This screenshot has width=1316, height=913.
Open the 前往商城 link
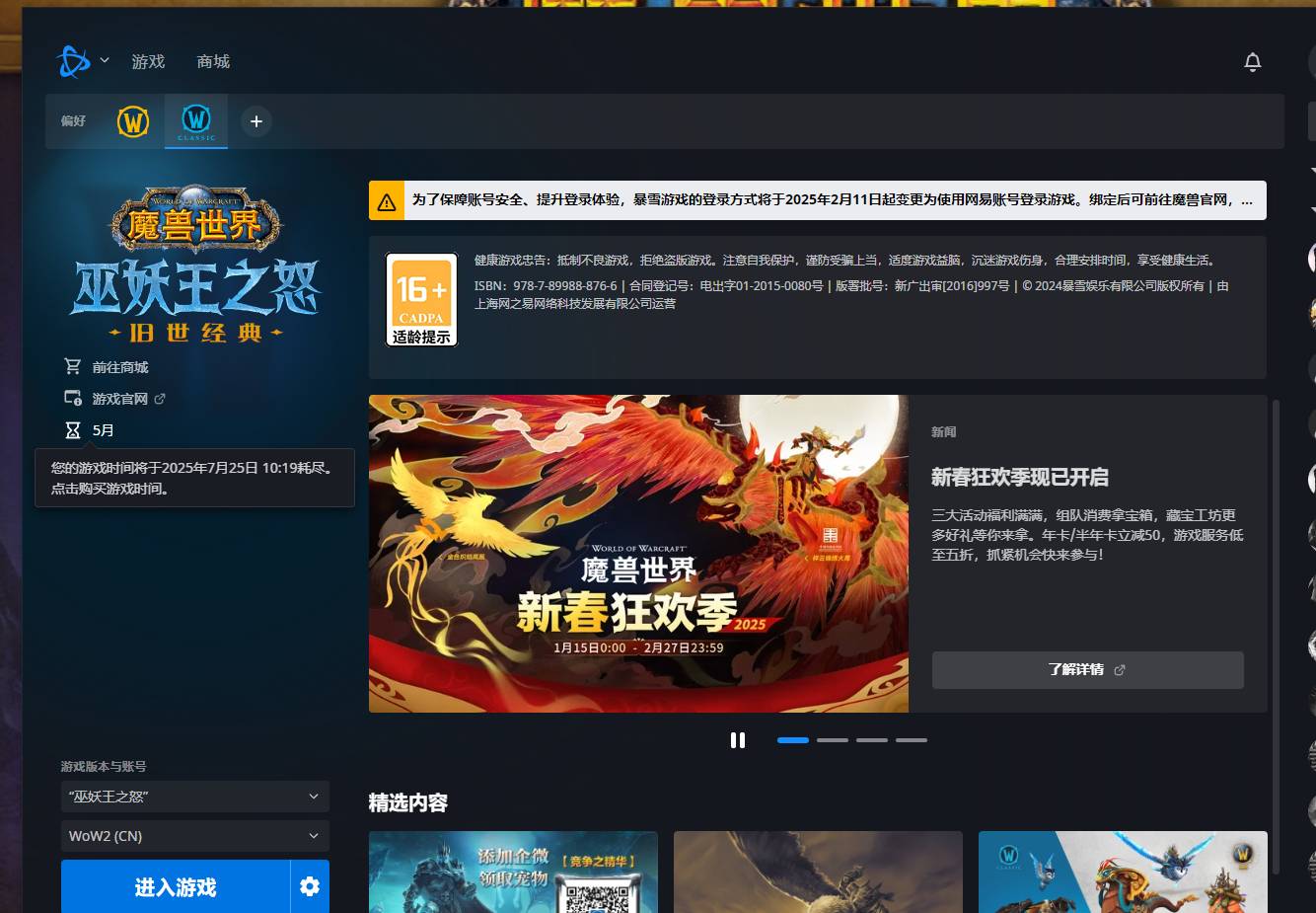point(120,367)
